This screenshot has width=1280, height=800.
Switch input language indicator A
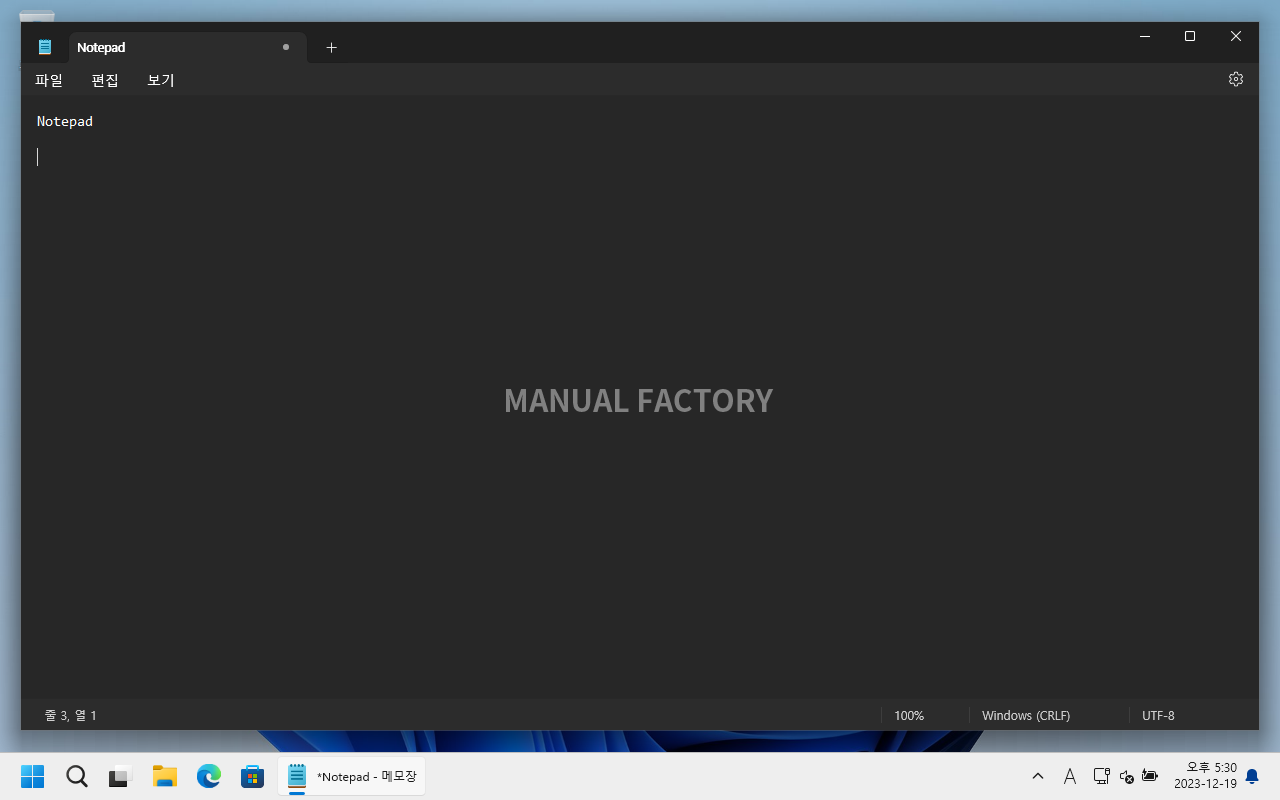[1069, 776]
